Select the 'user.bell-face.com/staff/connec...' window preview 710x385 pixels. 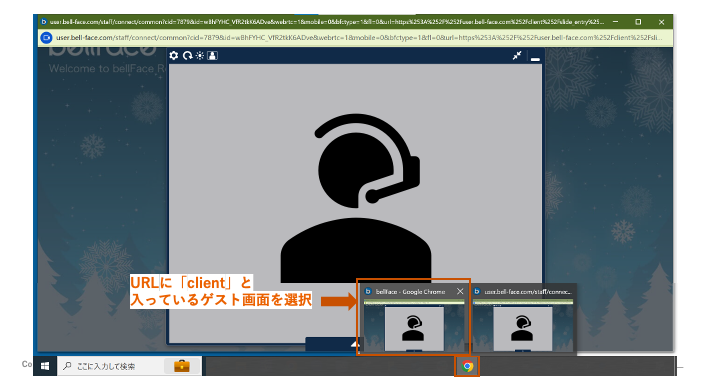click(523, 318)
